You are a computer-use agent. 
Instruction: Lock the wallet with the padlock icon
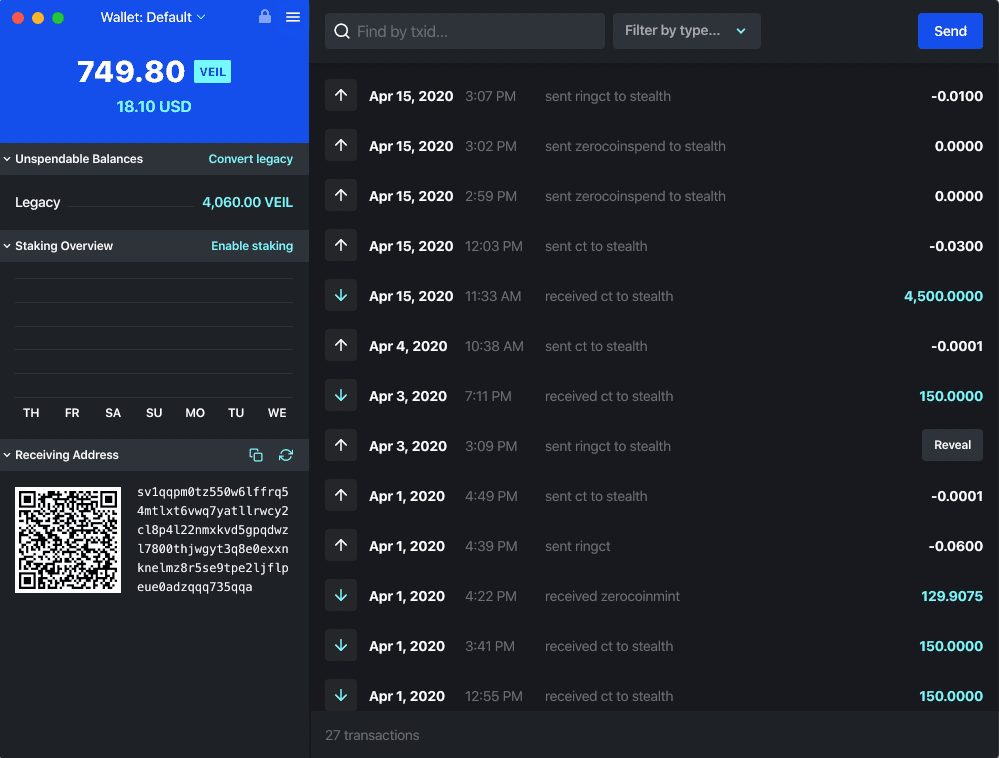(x=264, y=17)
